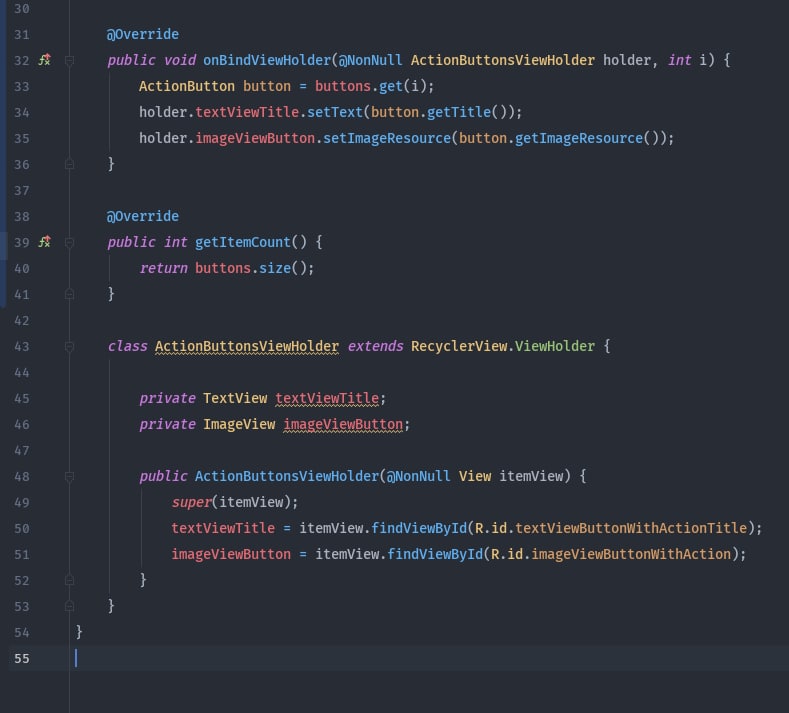Click the @NonNull annotation on line 32

tap(371, 60)
